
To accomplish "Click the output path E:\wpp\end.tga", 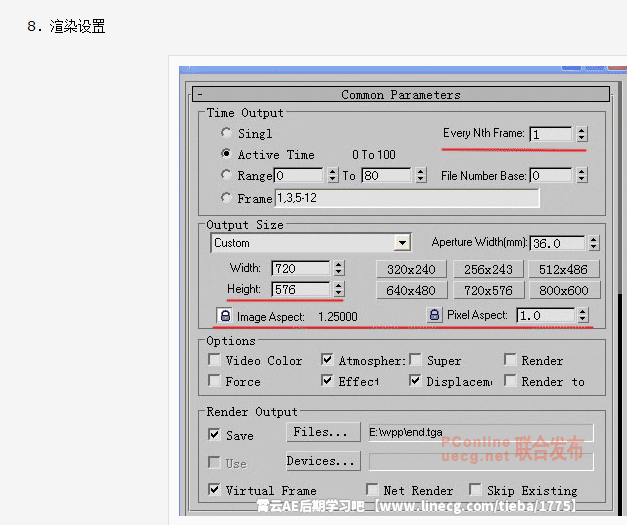I will [x=481, y=432].
